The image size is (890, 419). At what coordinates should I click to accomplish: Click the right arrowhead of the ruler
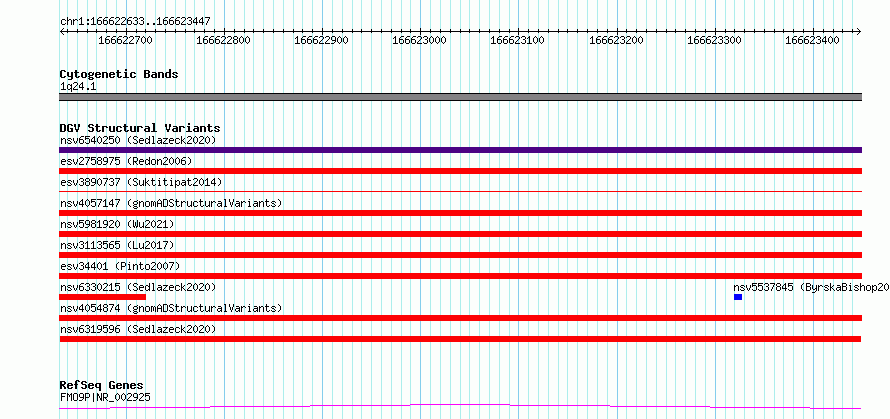(x=859, y=32)
